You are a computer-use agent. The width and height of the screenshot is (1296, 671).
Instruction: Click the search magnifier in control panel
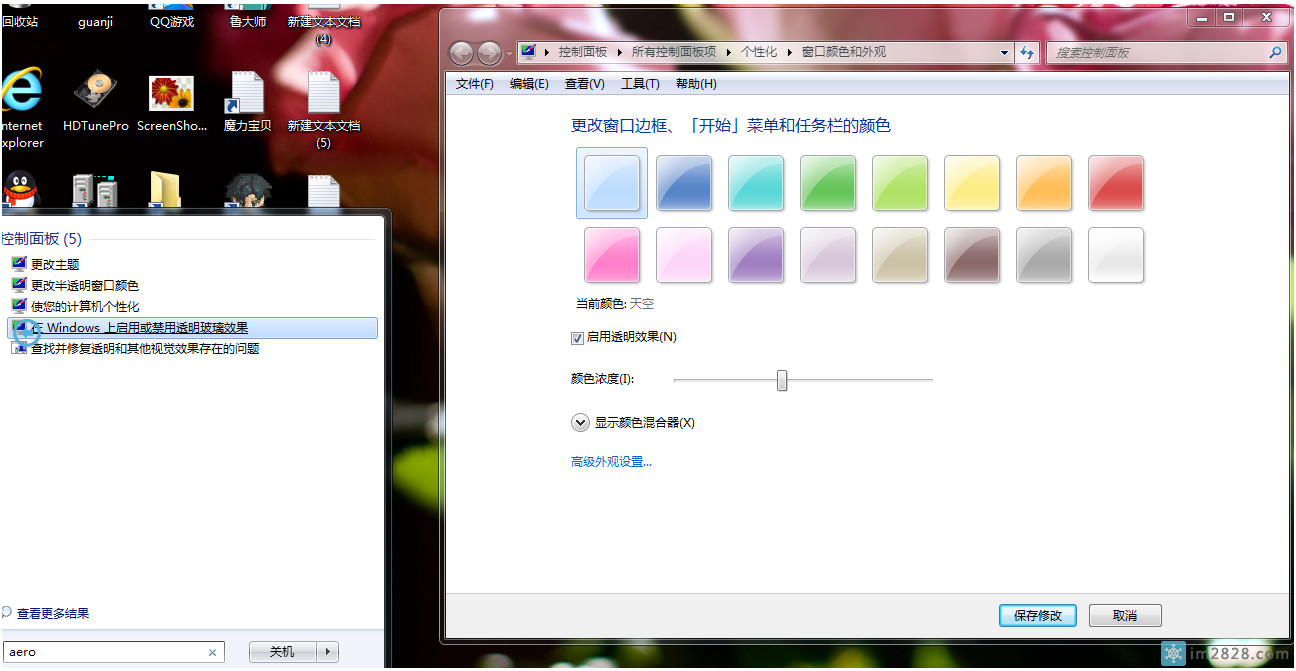coord(1275,53)
